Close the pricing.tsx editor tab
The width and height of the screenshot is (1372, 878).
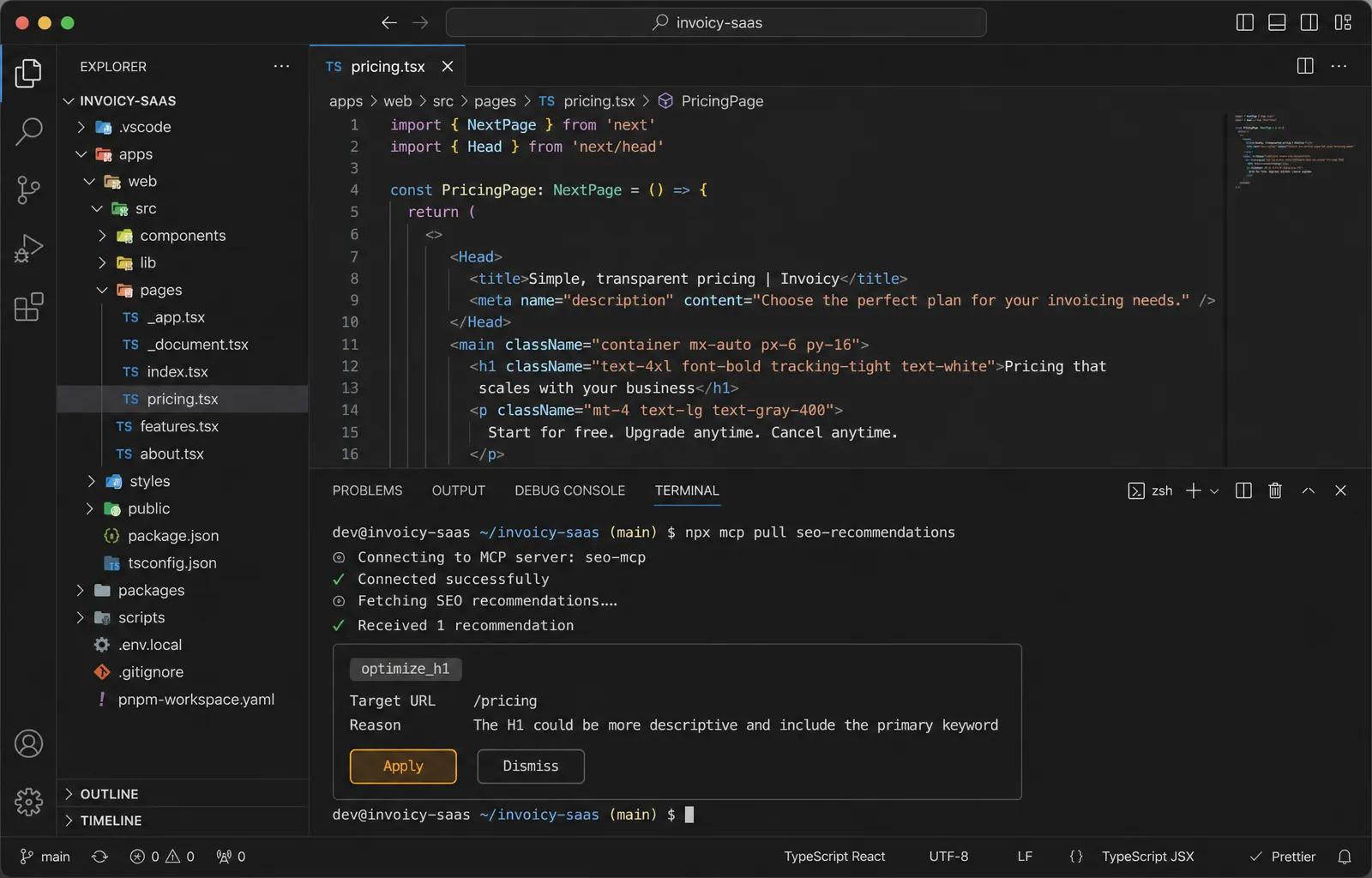[x=448, y=66]
